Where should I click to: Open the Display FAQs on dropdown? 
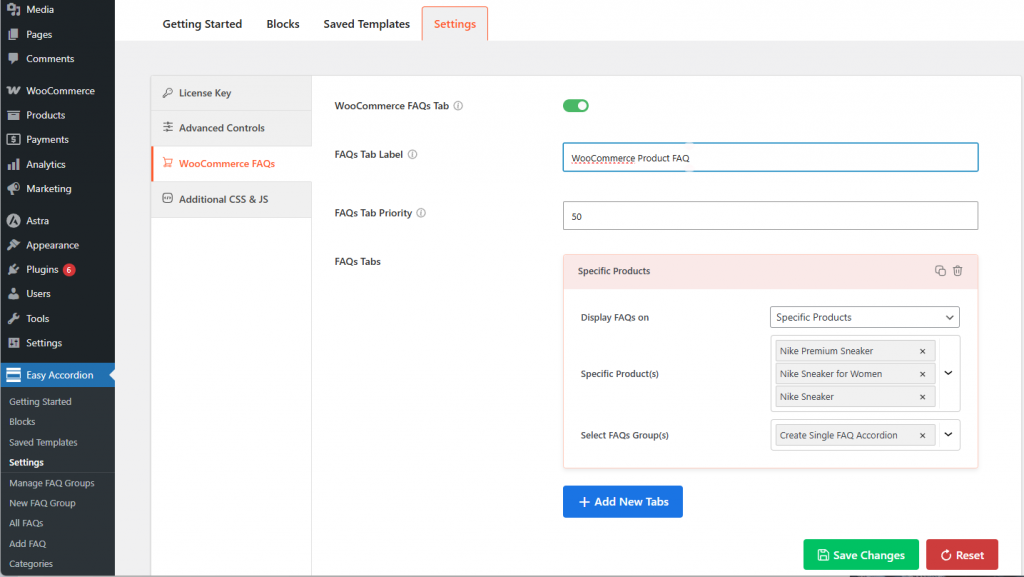click(x=865, y=317)
